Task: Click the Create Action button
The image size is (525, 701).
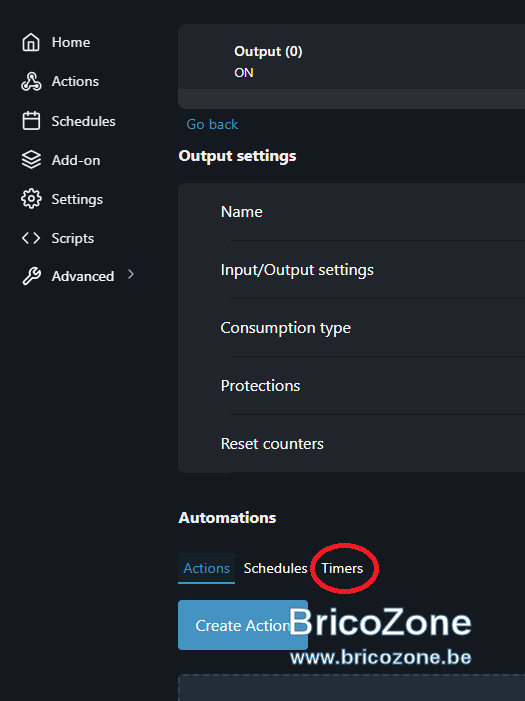Action: [x=243, y=625]
